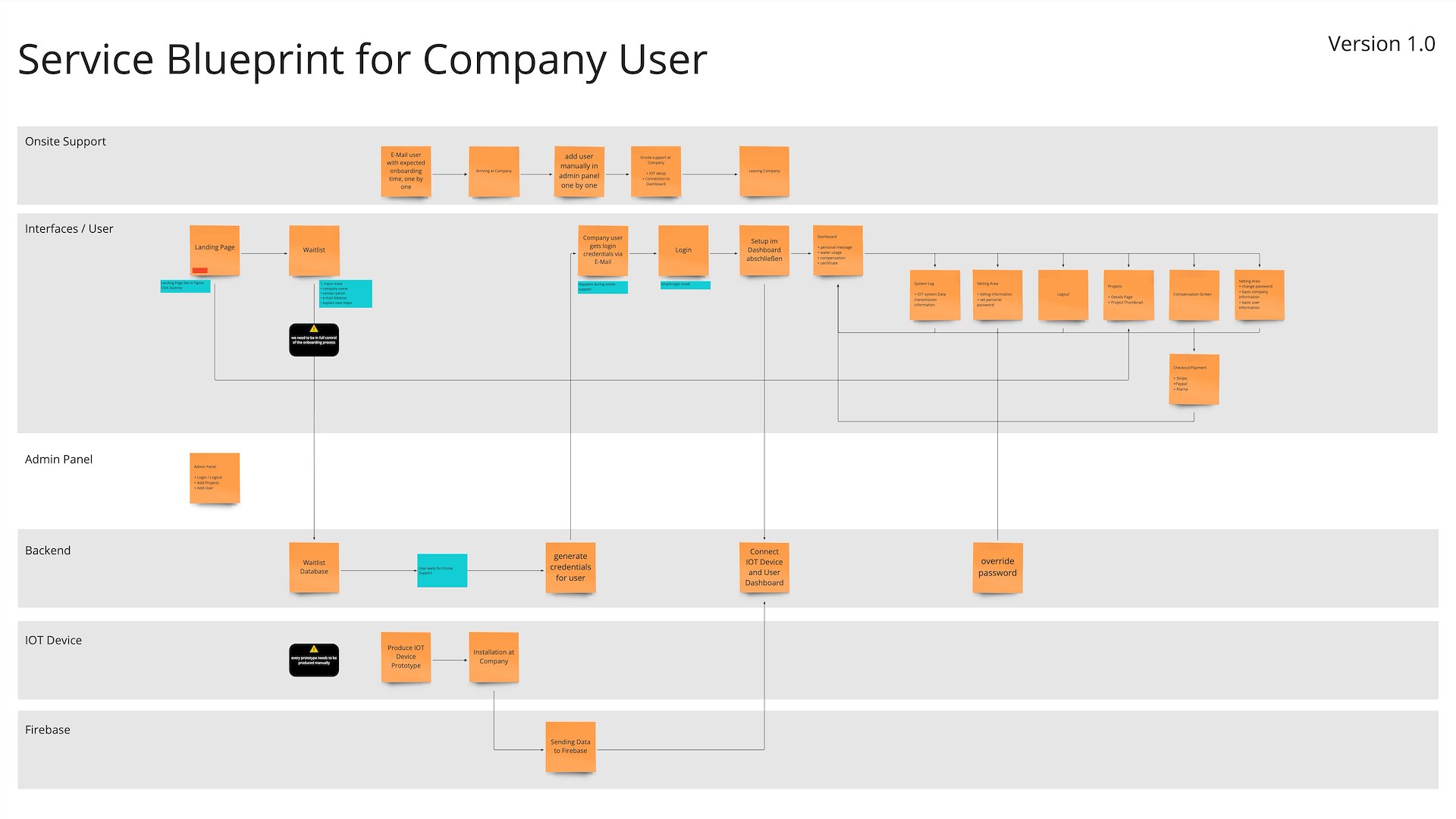
Task: Select the 'Sending Data to Firebase' note
Action: 570,747
